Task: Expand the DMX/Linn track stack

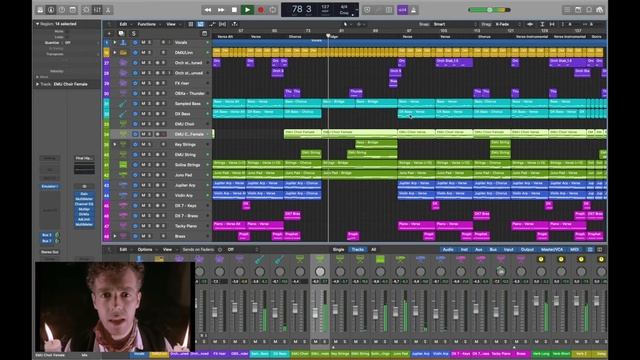Action: pyautogui.click(x=115, y=53)
